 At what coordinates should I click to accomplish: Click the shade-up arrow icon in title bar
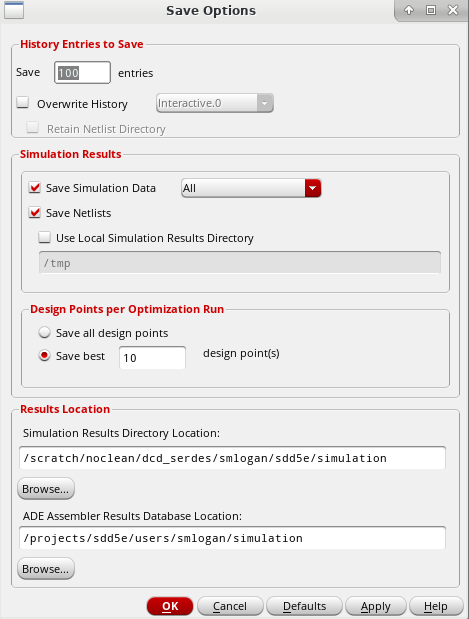pos(409,10)
